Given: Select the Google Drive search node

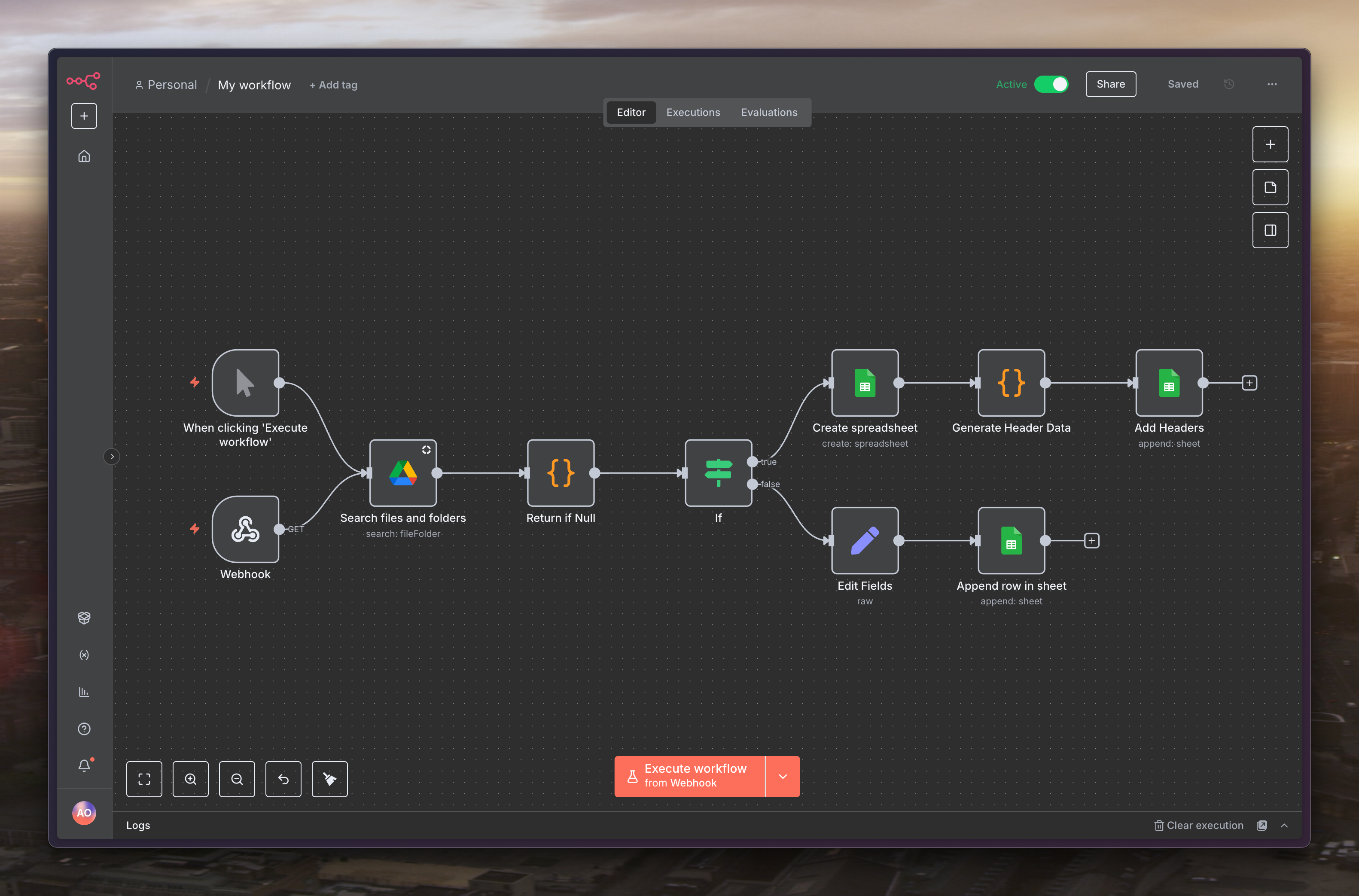Looking at the screenshot, I should tap(403, 472).
